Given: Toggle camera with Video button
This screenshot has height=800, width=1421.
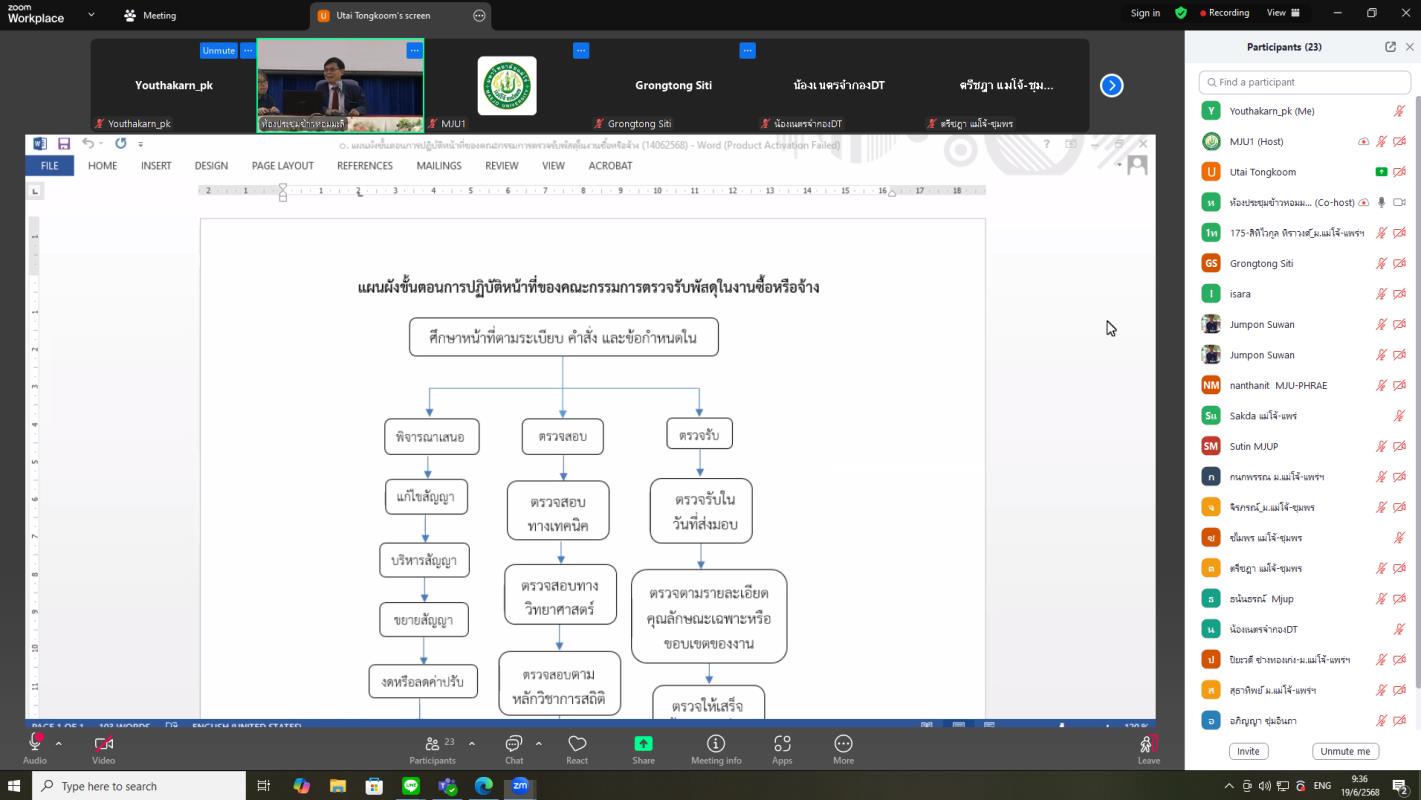Looking at the screenshot, I should [103, 744].
